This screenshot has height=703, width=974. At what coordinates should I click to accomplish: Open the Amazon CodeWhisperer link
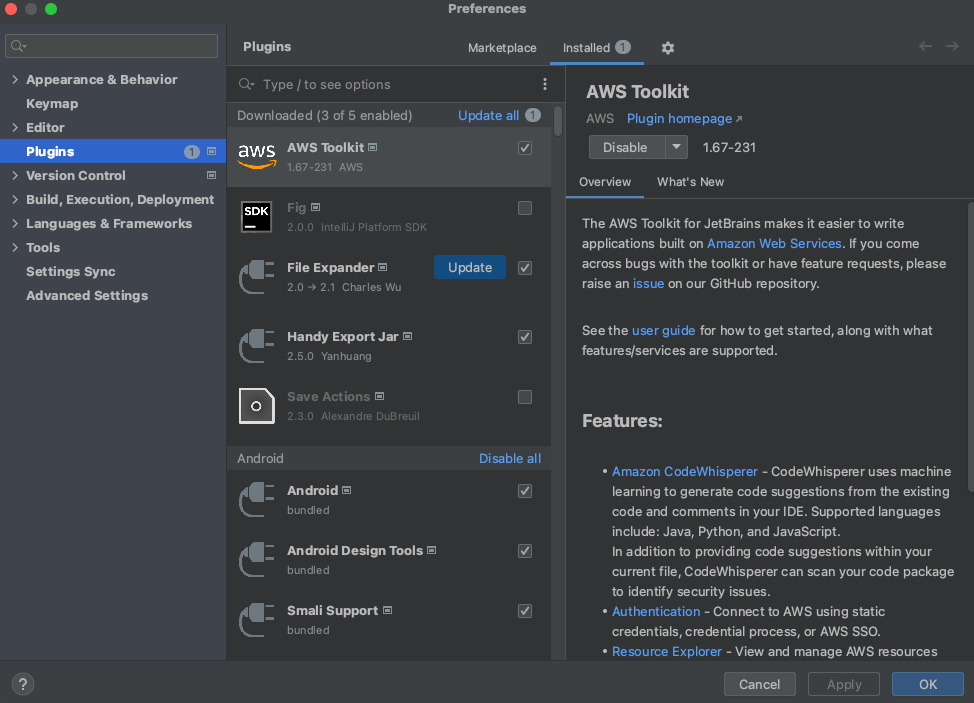(685, 471)
